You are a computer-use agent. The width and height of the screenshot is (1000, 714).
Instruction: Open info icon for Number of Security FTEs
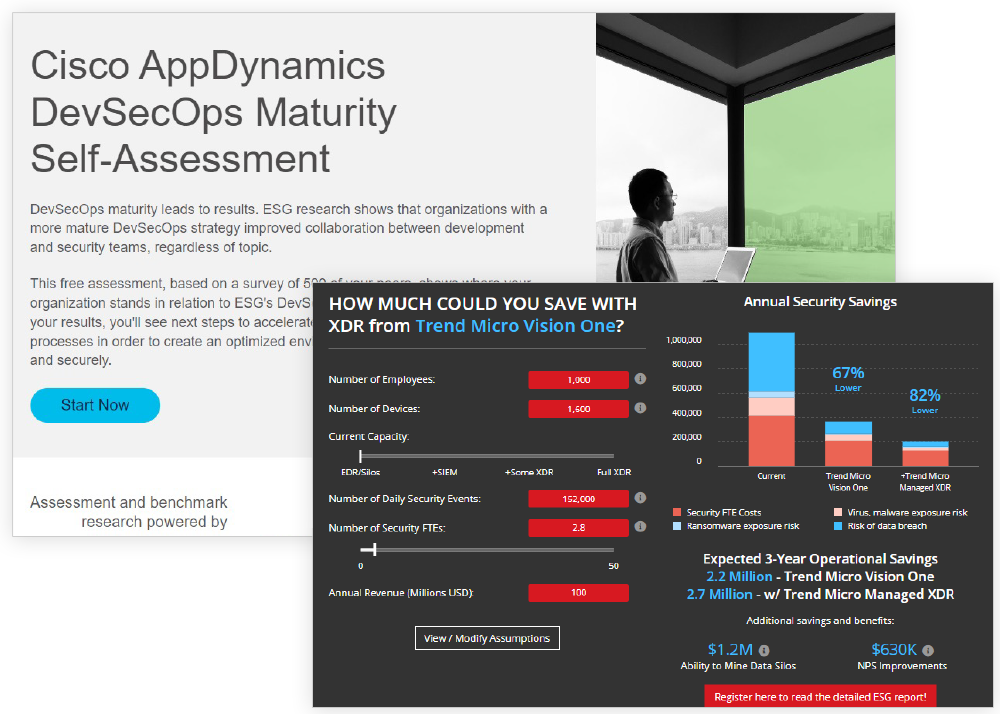coord(640,527)
